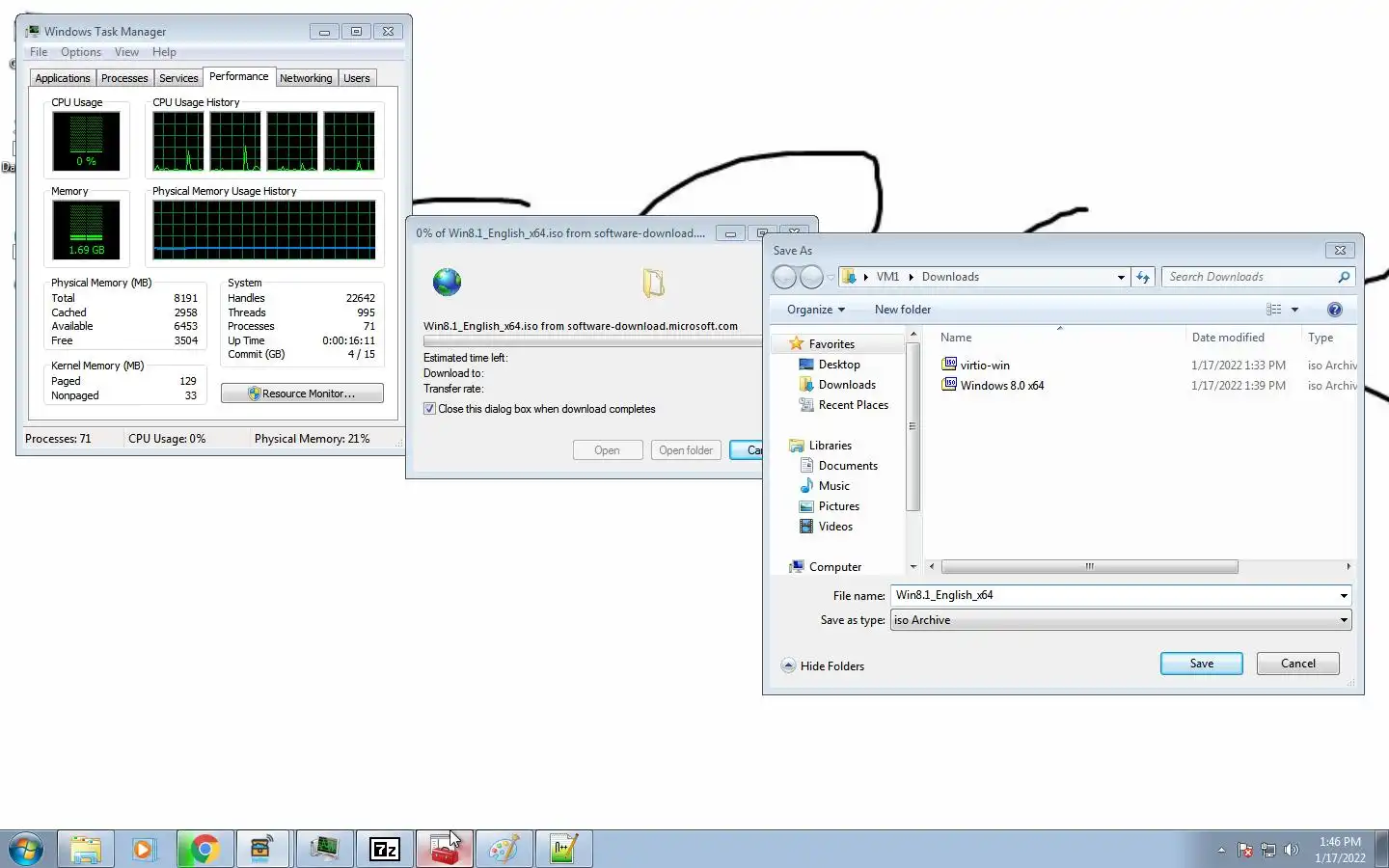Click the search magnifier icon in Save As
Viewport: 1389px width, 868px height.
[x=1344, y=277]
